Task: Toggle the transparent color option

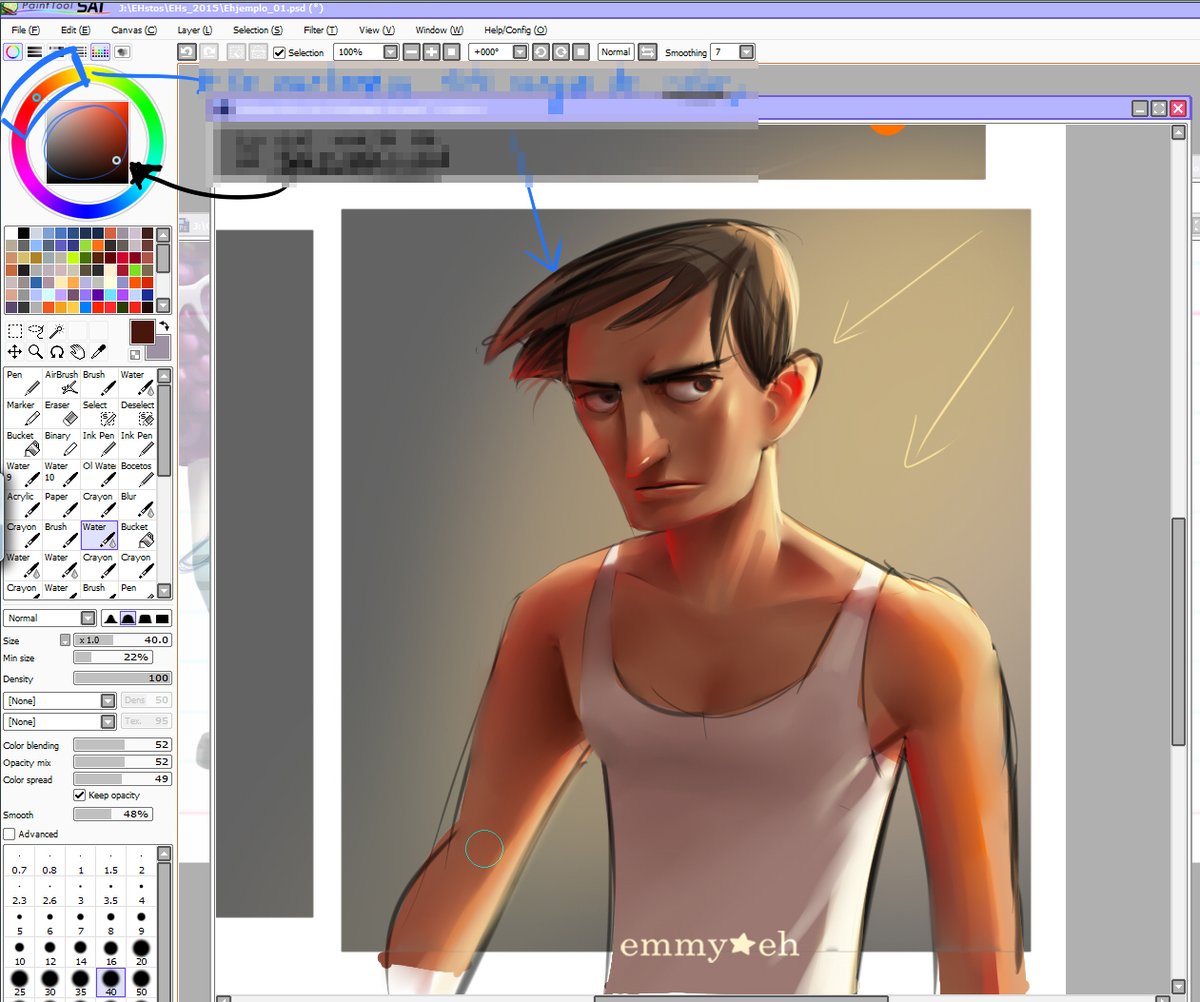Action: [135, 355]
